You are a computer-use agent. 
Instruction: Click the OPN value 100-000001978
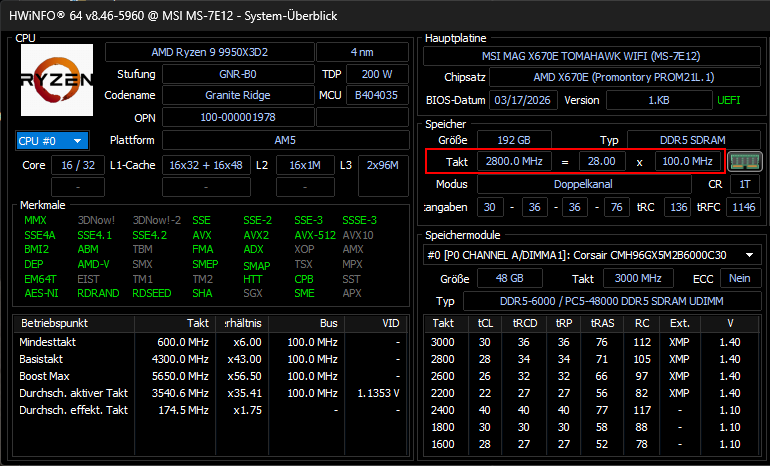coord(238,117)
